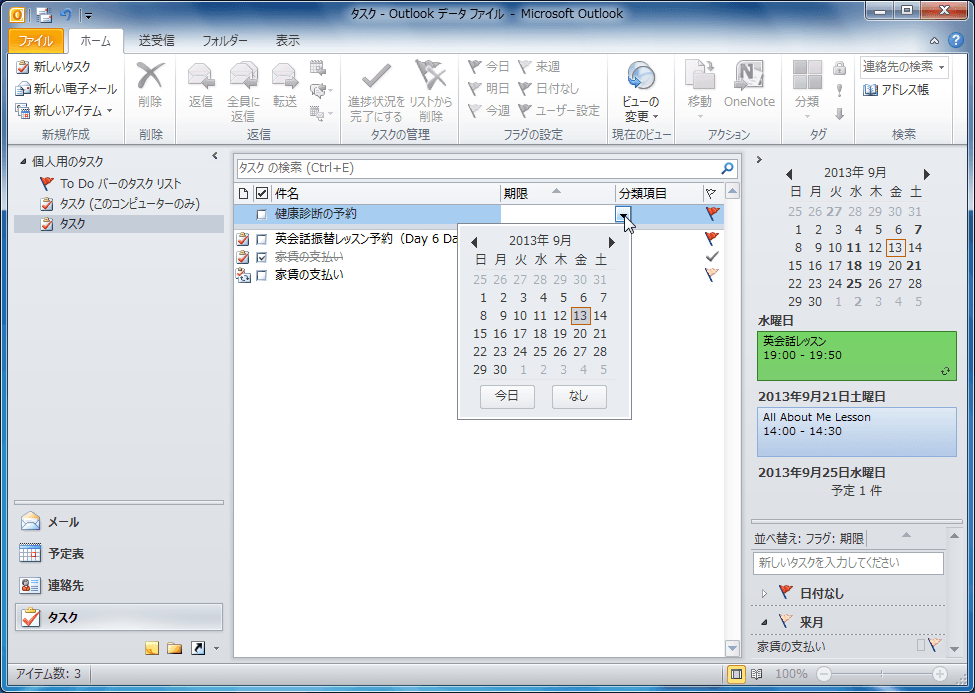The width and height of the screenshot is (975, 693).
Task: Click the Help question mark icon
Action: pos(956,40)
